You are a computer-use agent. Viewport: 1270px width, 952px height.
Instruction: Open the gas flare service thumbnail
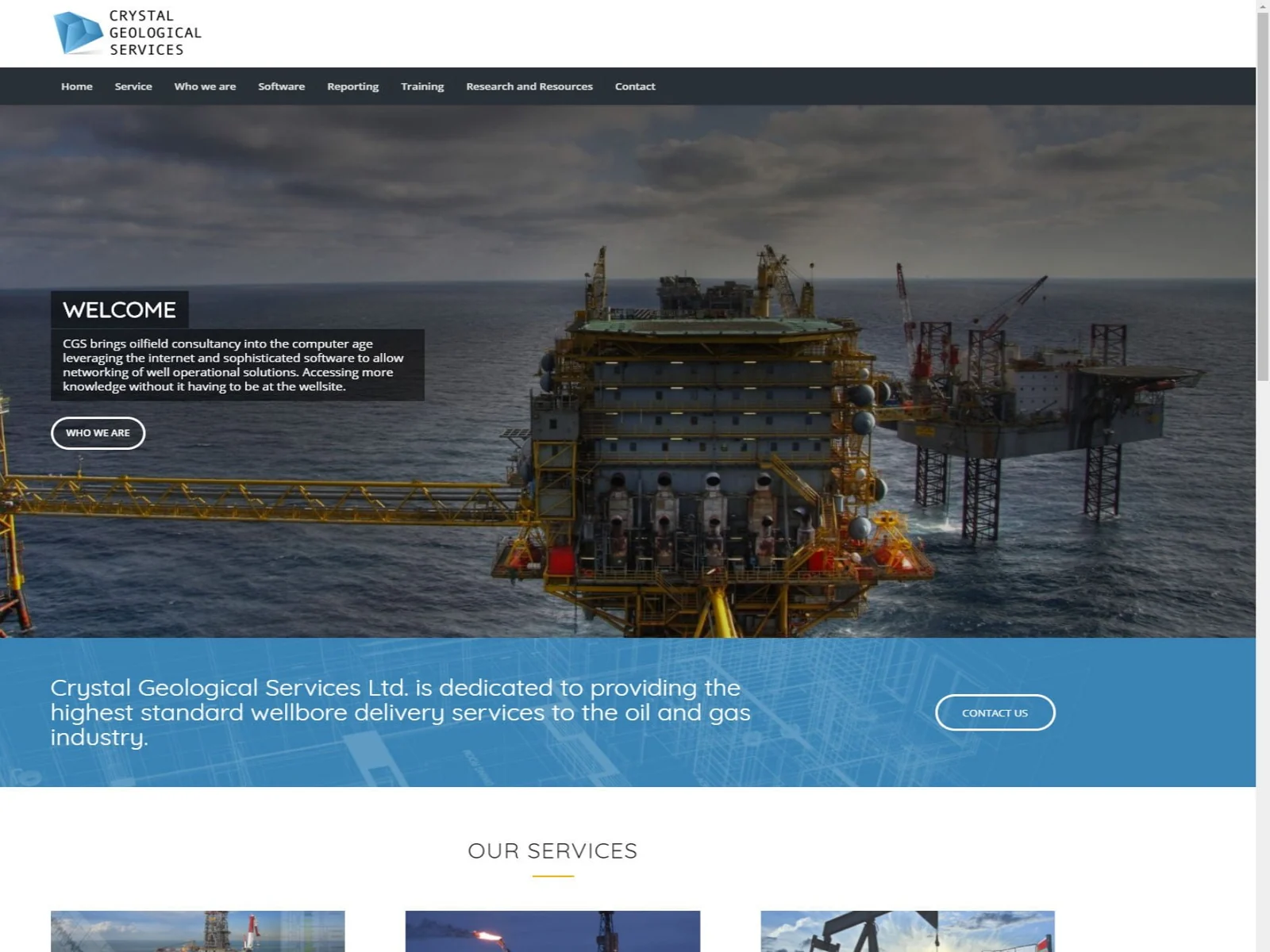coord(552,931)
